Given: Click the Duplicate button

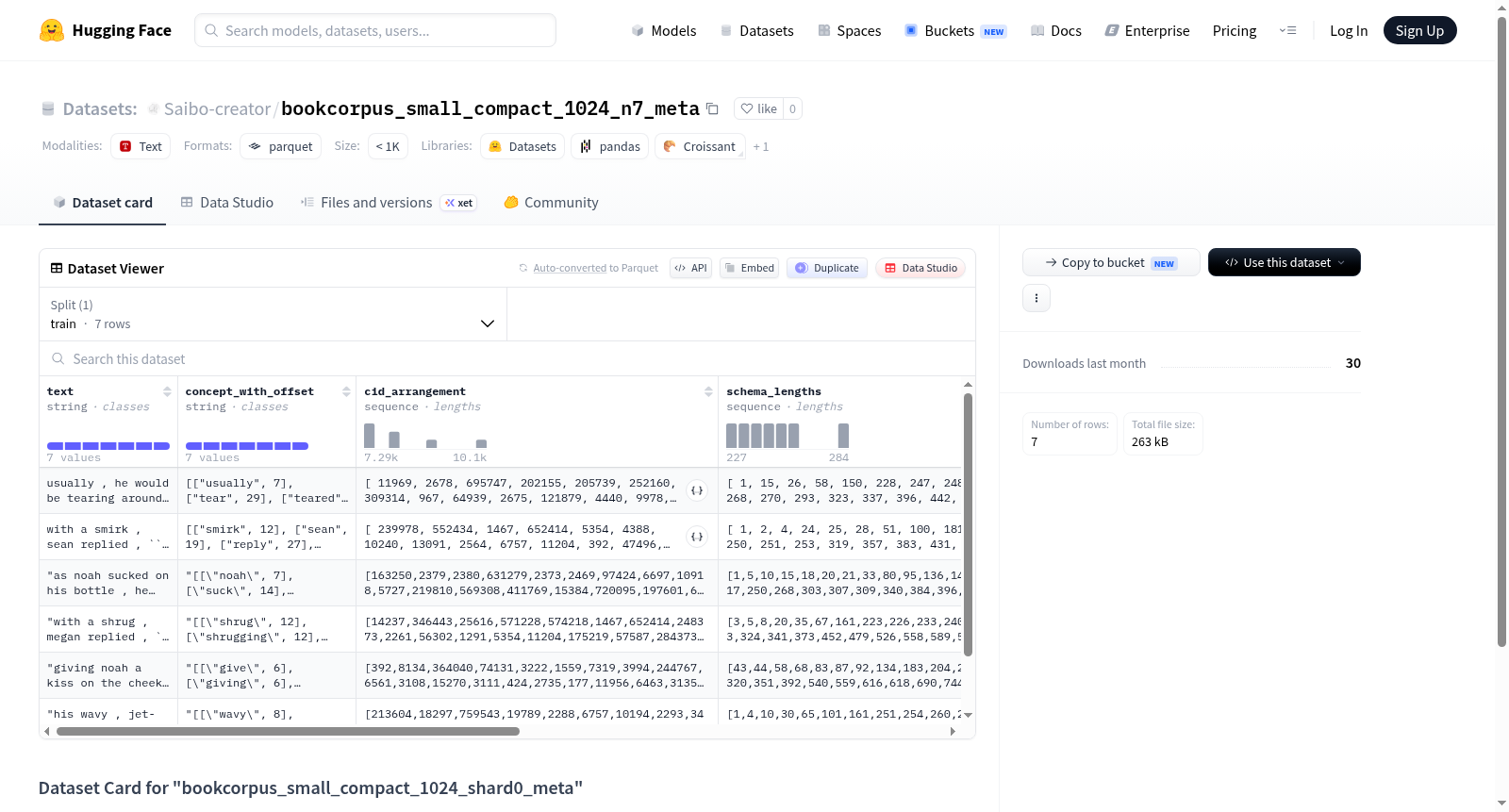Looking at the screenshot, I should click(826, 268).
